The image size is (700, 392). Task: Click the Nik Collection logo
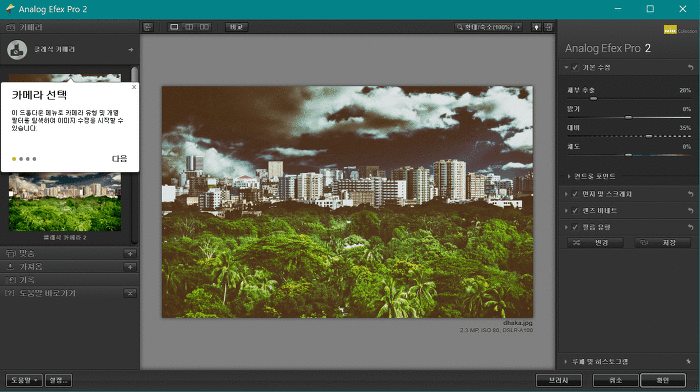(680, 30)
